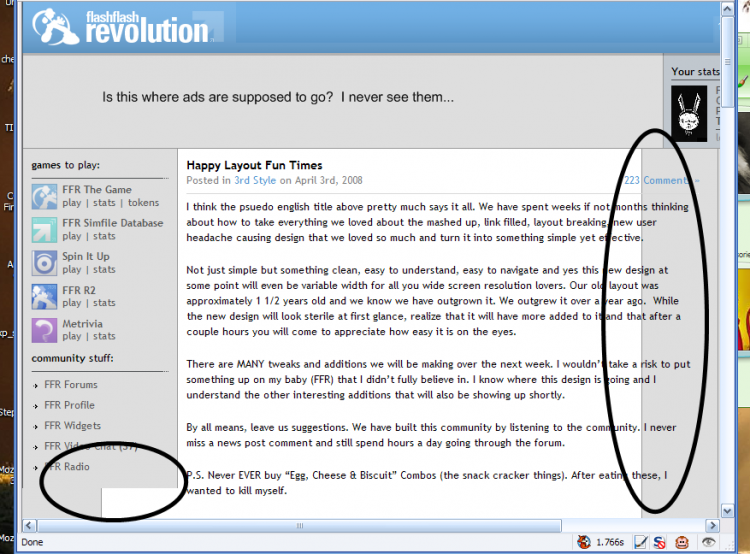Viewport: 750px width, 554px height.
Task: Expand the FFR Forums sidebar item
Action: [69, 385]
